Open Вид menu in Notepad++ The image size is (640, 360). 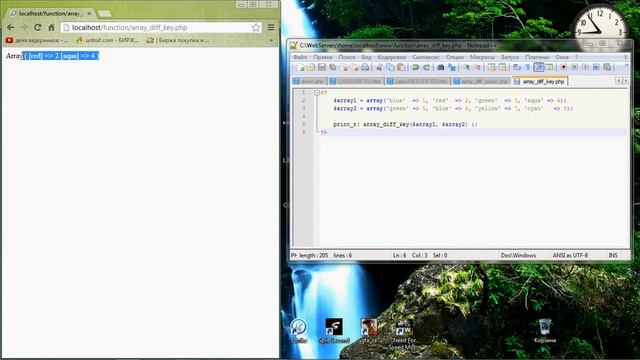click(367, 57)
